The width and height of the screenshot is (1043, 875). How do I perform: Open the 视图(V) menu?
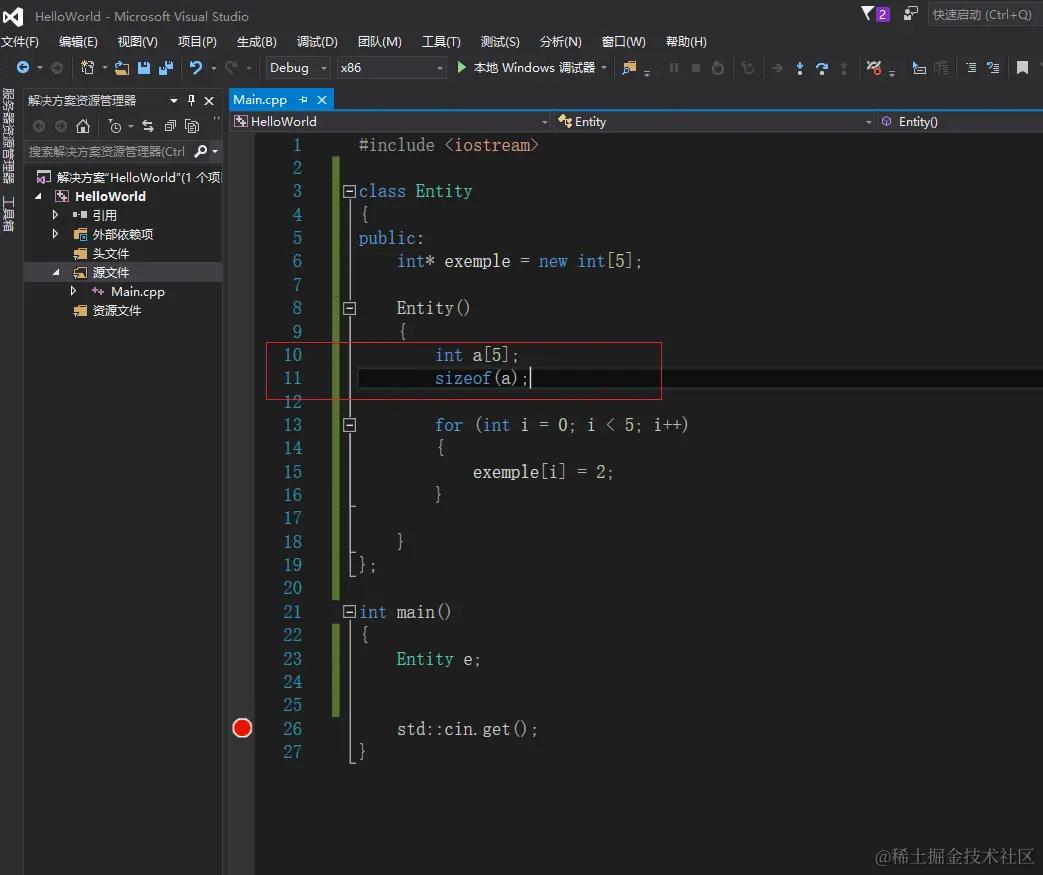coord(138,42)
